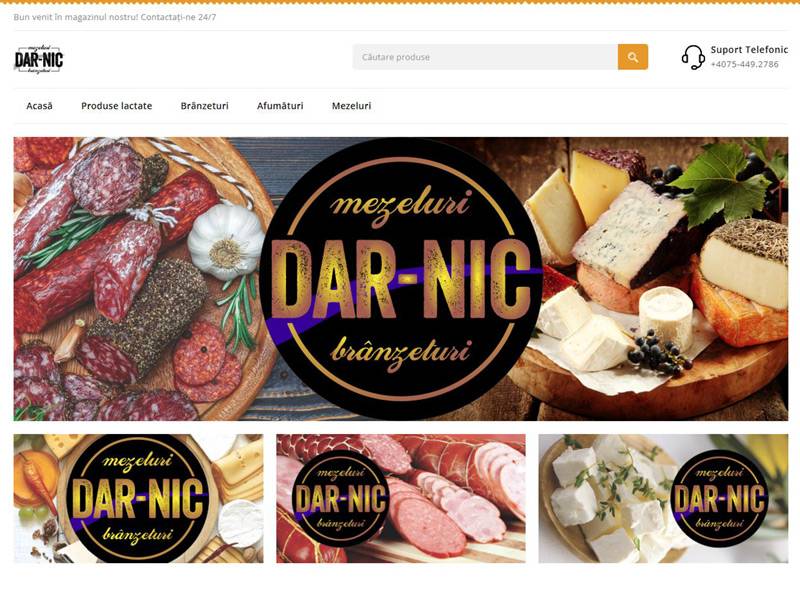Image resolution: width=800 pixels, height=600 pixels.
Task: Open the Produse lactate category
Action: (x=116, y=106)
